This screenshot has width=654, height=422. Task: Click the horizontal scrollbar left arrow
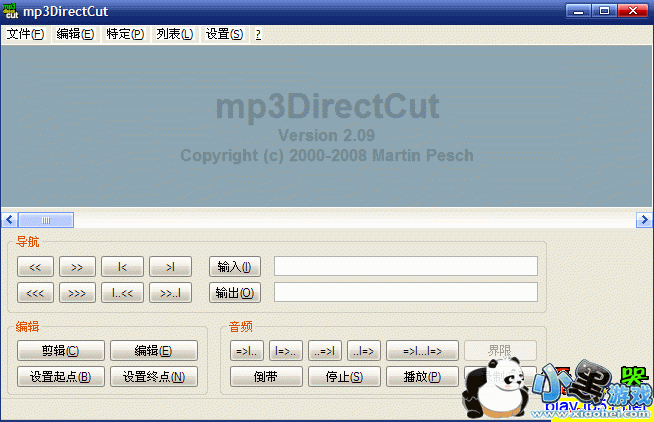10,220
